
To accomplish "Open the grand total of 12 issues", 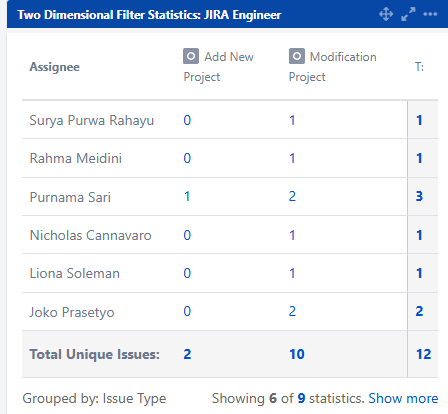I will click(424, 354).
